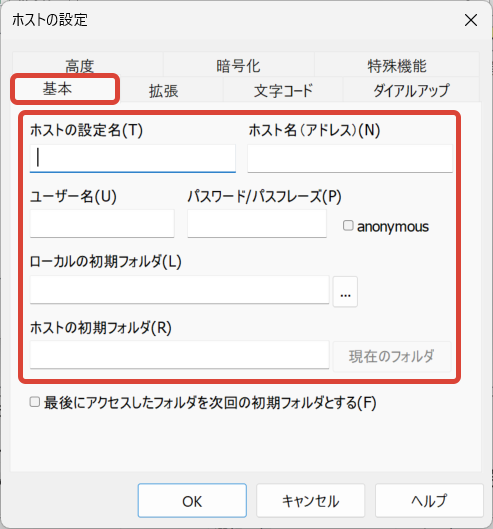Focus the ホスト名(アドレス) field
This screenshot has width=493, height=529.
[x=350, y=159]
